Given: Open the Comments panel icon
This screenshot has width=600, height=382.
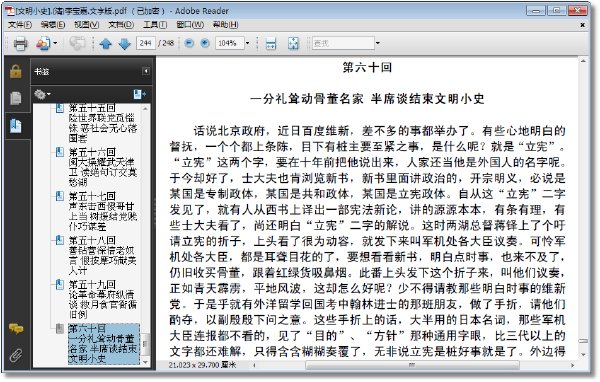Looking at the screenshot, I should [x=16, y=328].
